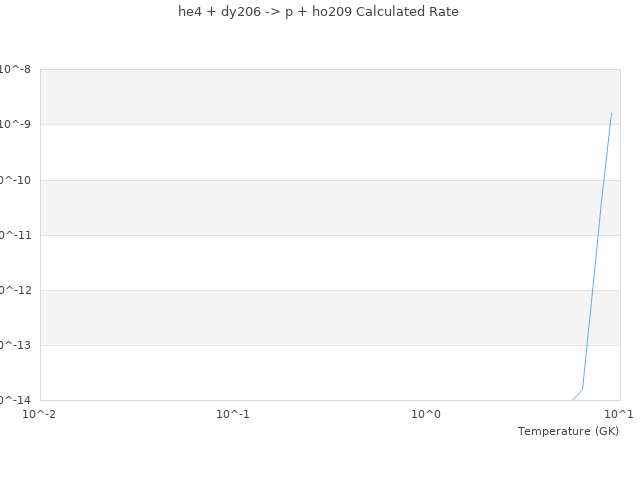Click the chart title about he4 + dy206
Screen dimensions: 640x480
click(x=318, y=12)
